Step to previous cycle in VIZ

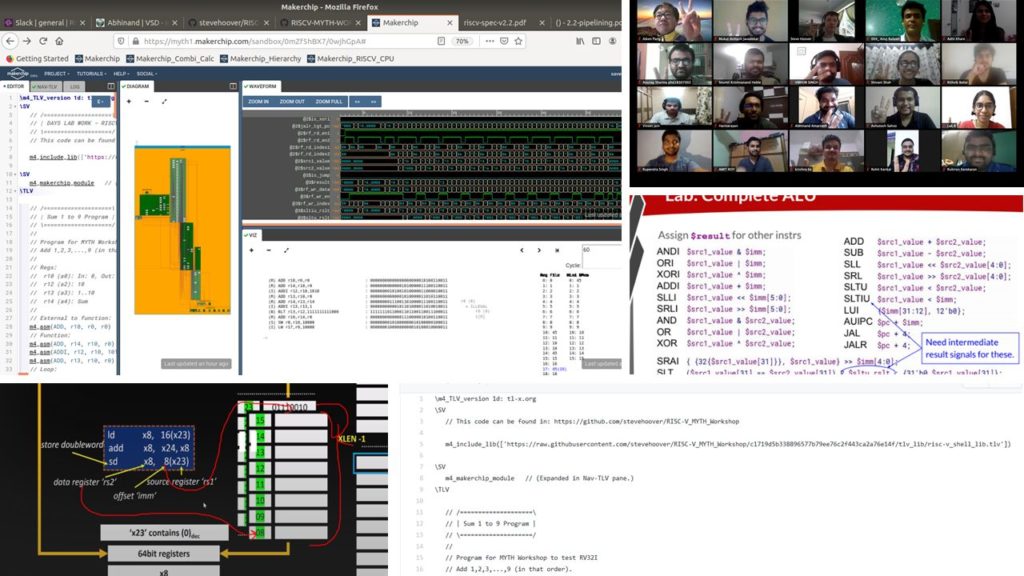[520, 250]
